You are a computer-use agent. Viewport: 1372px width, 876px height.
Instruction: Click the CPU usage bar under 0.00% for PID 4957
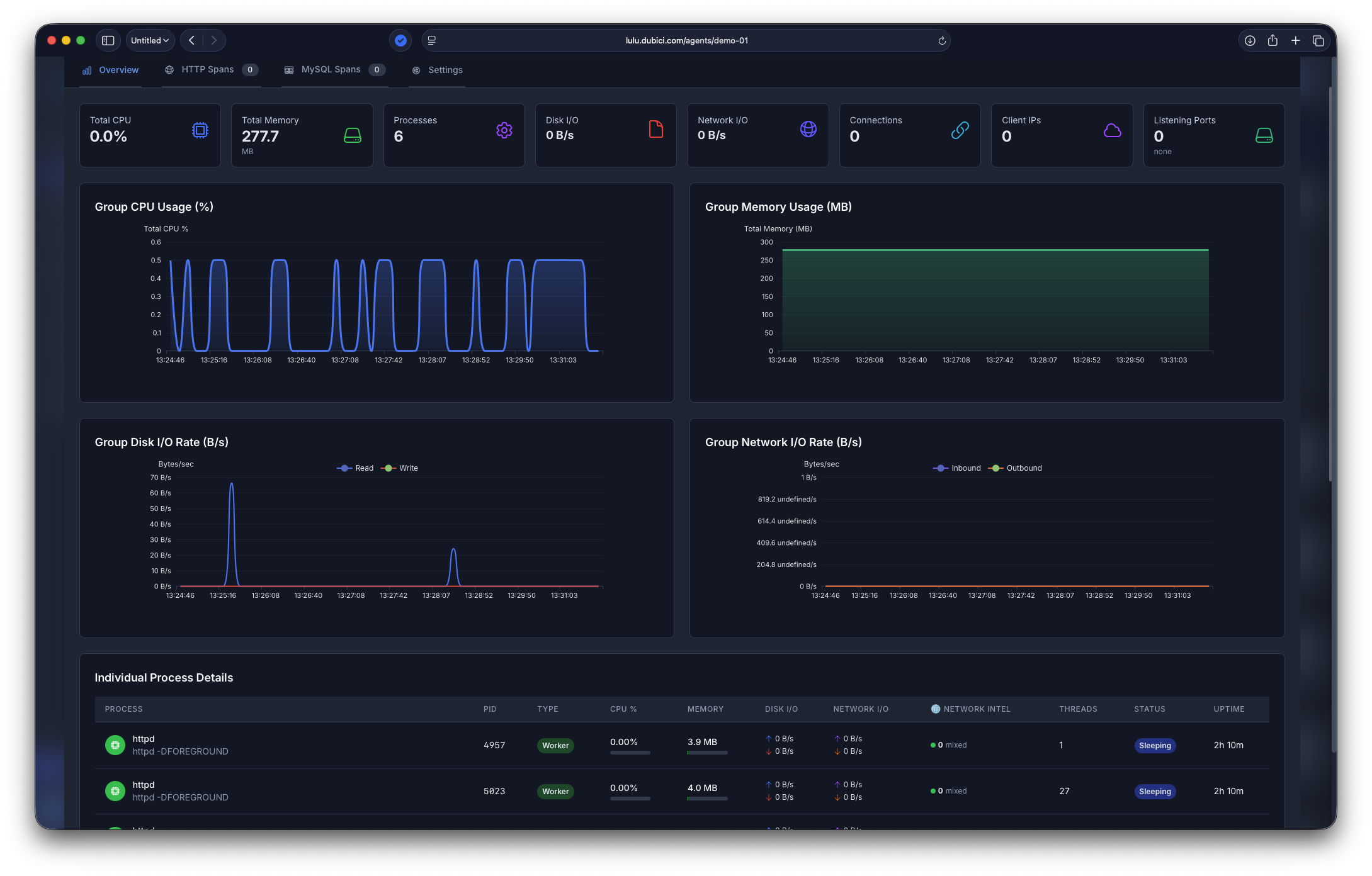tap(630, 753)
